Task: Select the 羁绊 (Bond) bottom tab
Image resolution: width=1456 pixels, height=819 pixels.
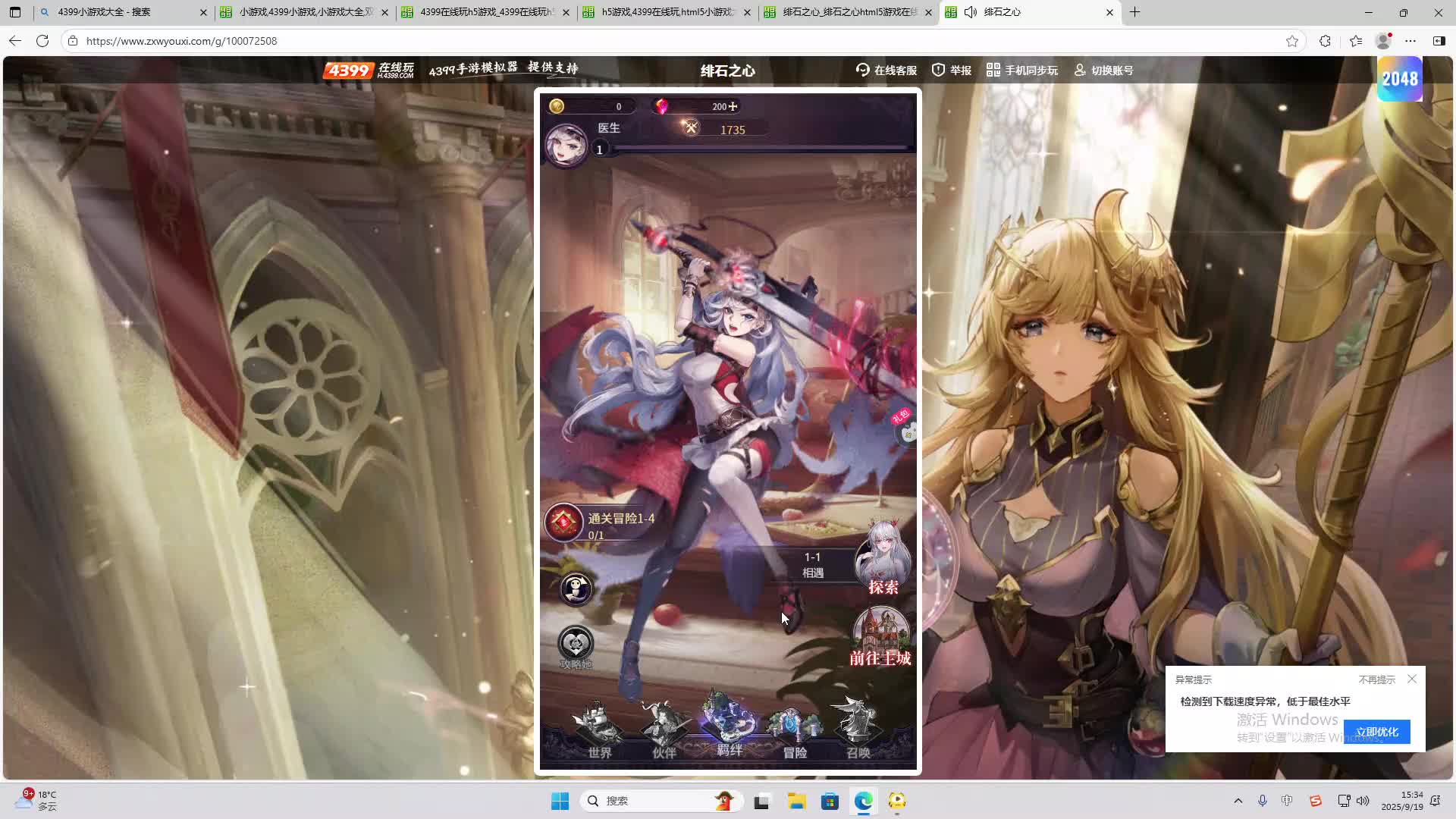Action: (x=729, y=728)
